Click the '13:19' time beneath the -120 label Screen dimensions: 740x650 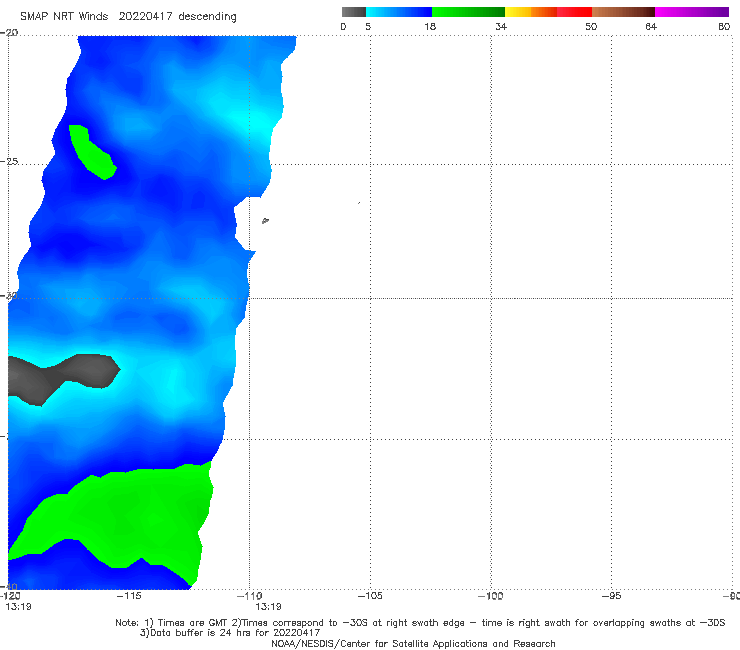[18, 607]
